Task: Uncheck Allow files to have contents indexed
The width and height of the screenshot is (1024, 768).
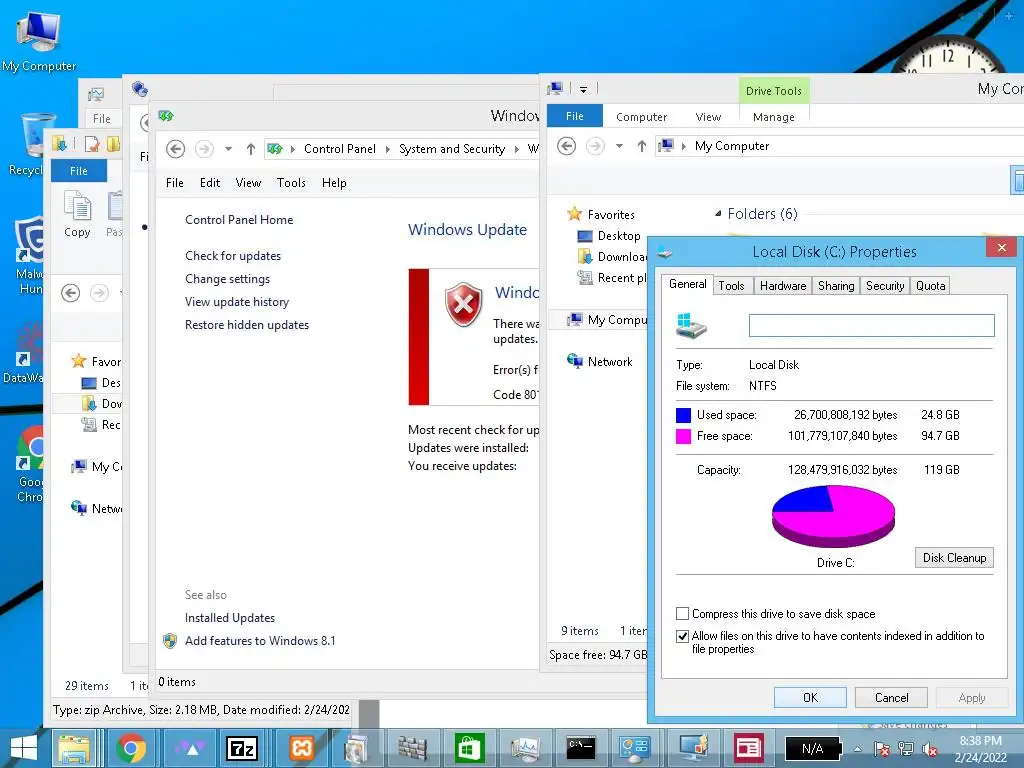Action: pyautogui.click(x=682, y=636)
